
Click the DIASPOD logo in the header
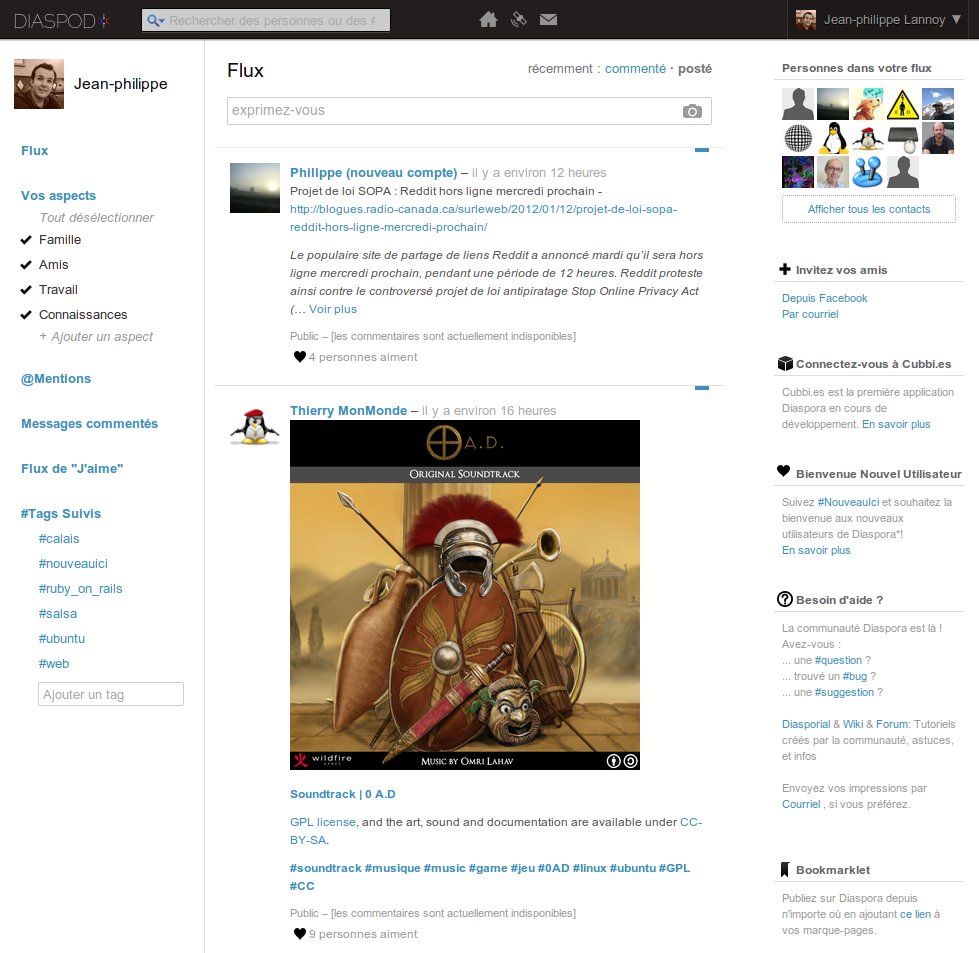62,21
